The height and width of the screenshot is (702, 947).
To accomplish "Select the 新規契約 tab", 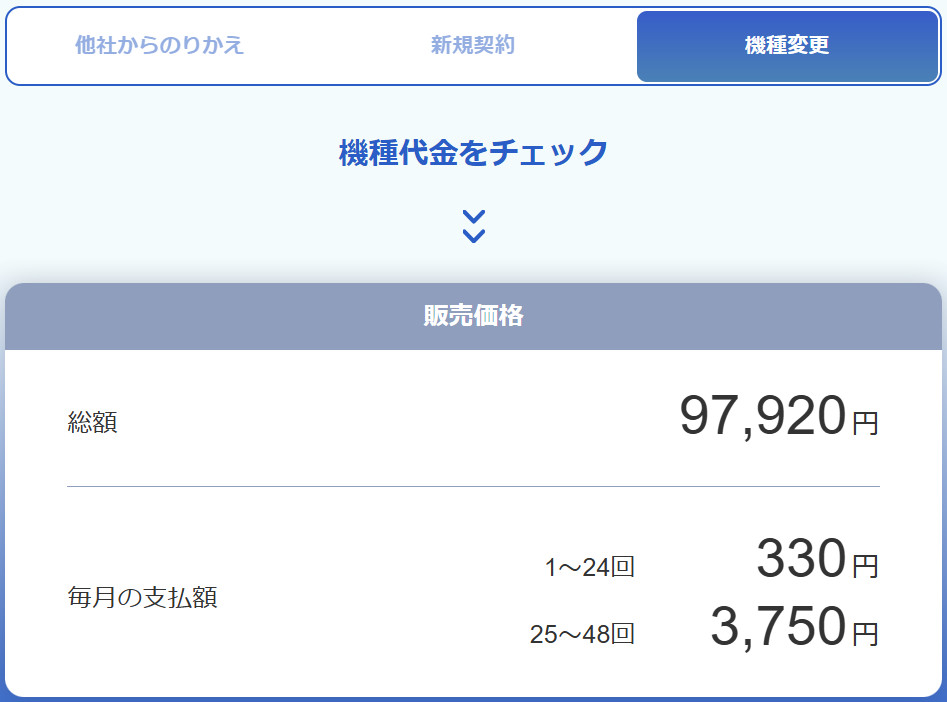I will tap(473, 46).
